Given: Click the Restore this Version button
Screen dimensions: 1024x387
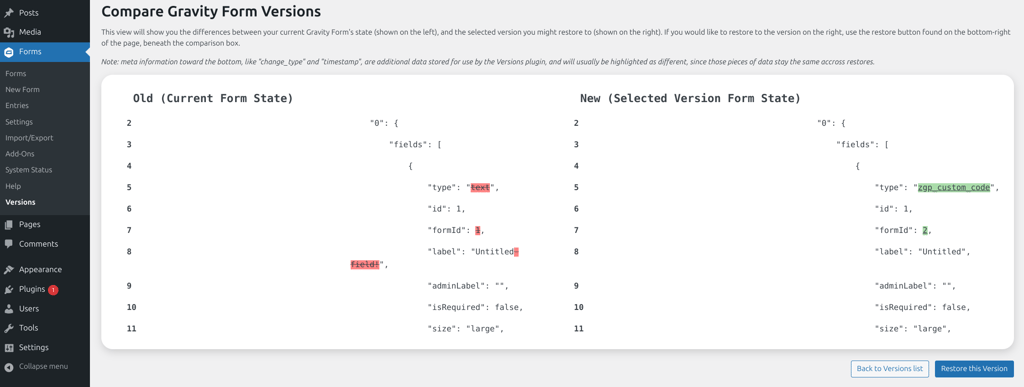Looking at the screenshot, I should pos(974,369).
